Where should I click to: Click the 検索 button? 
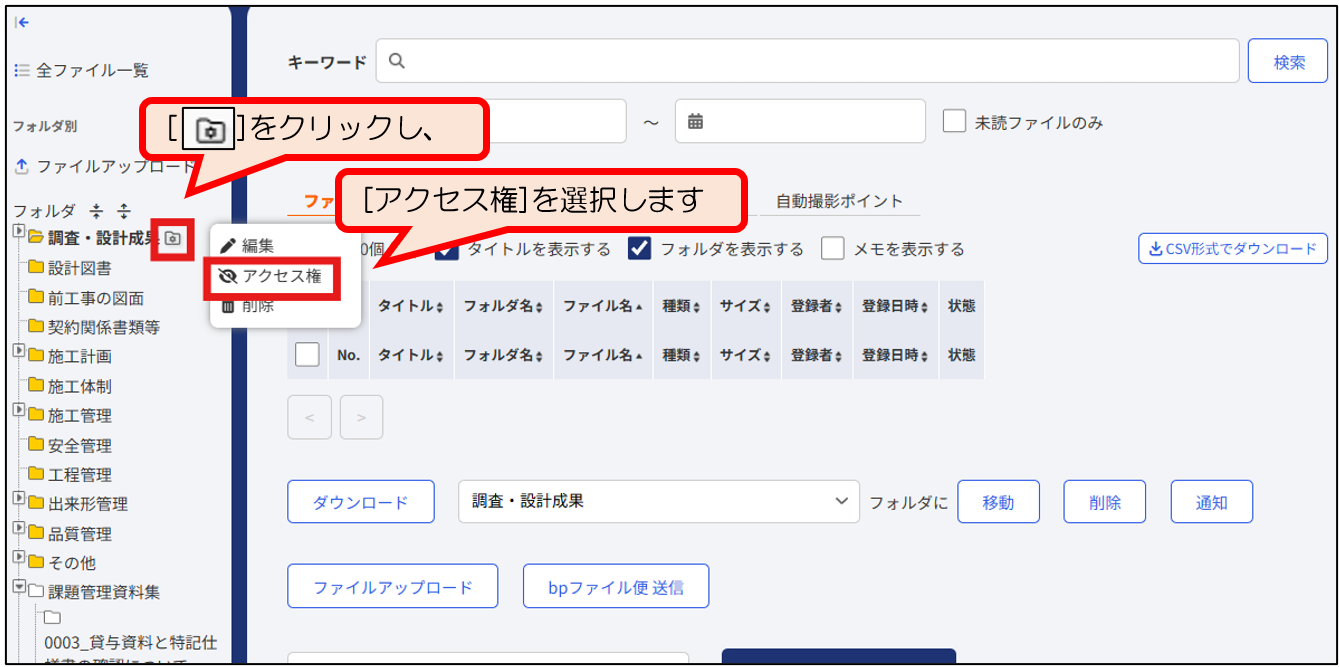coord(1289,62)
